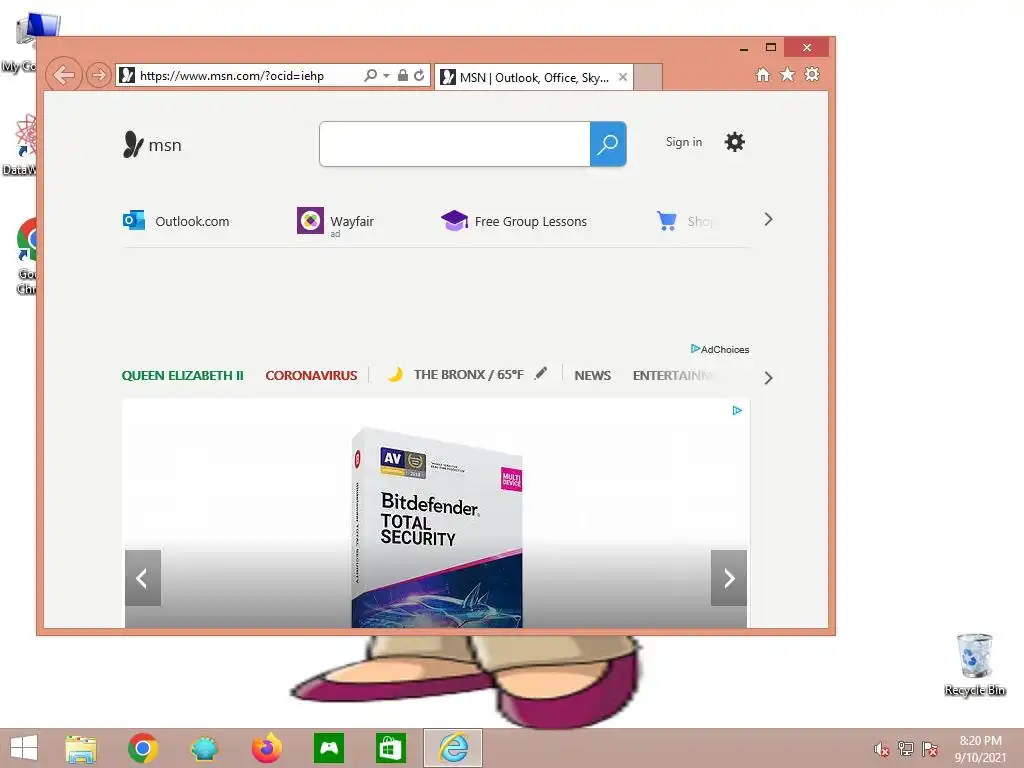Image resolution: width=1024 pixels, height=768 pixels.
Task: Select the MSN | Outlook, Office tab
Action: pyautogui.click(x=534, y=77)
